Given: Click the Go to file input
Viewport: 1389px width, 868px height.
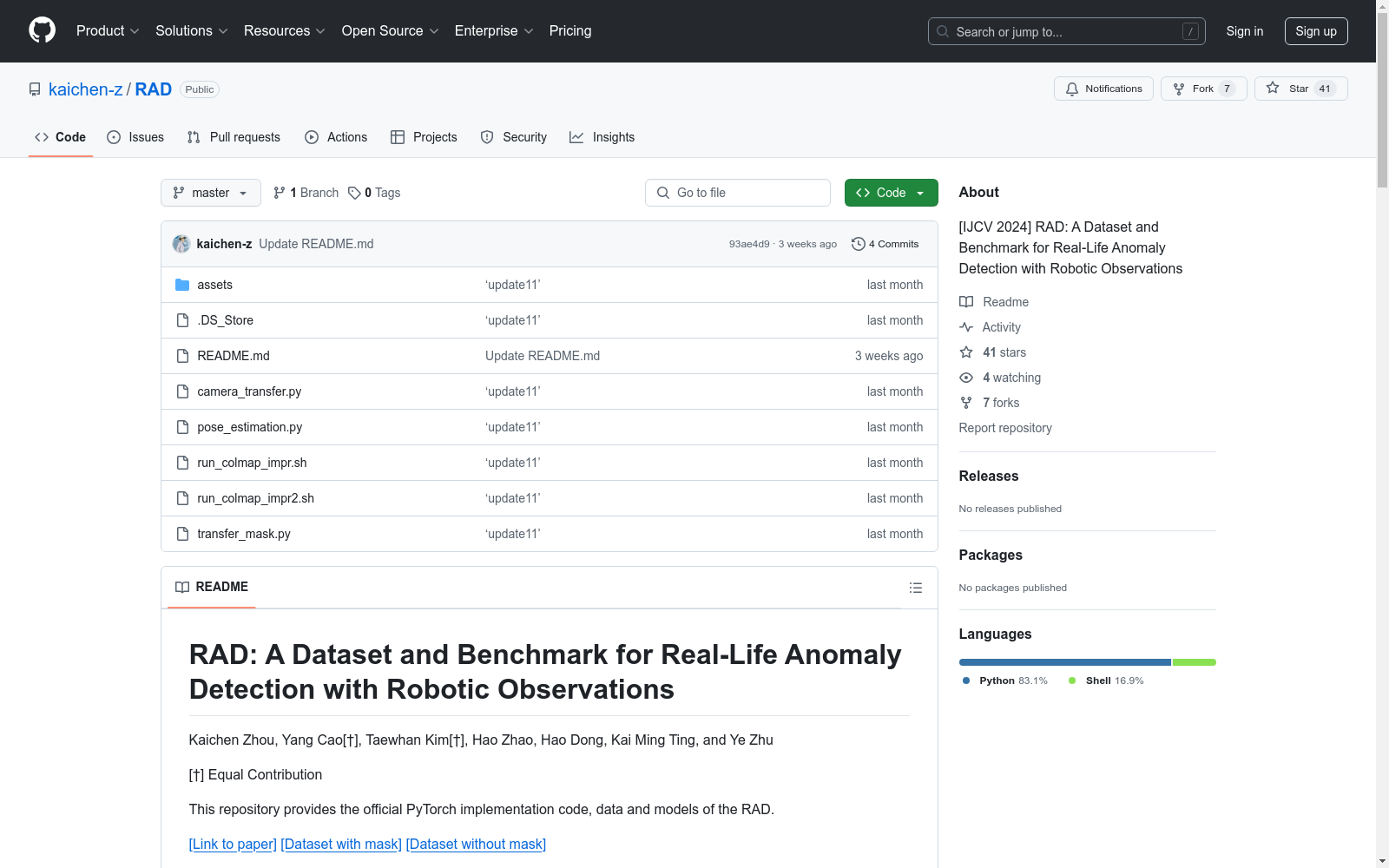Looking at the screenshot, I should tap(738, 193).
